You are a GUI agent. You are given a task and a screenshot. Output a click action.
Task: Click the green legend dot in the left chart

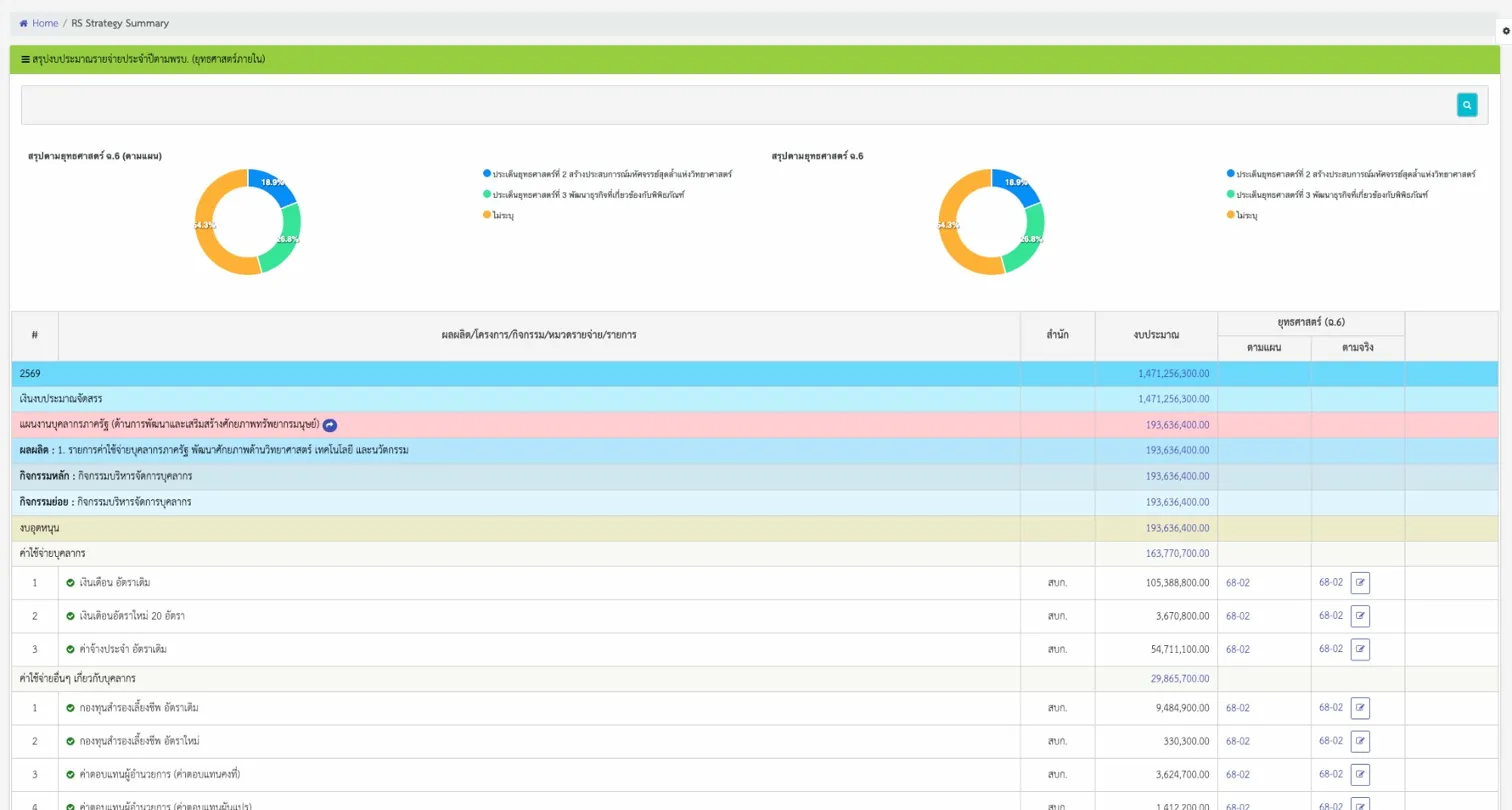click(x=486, y=194)
